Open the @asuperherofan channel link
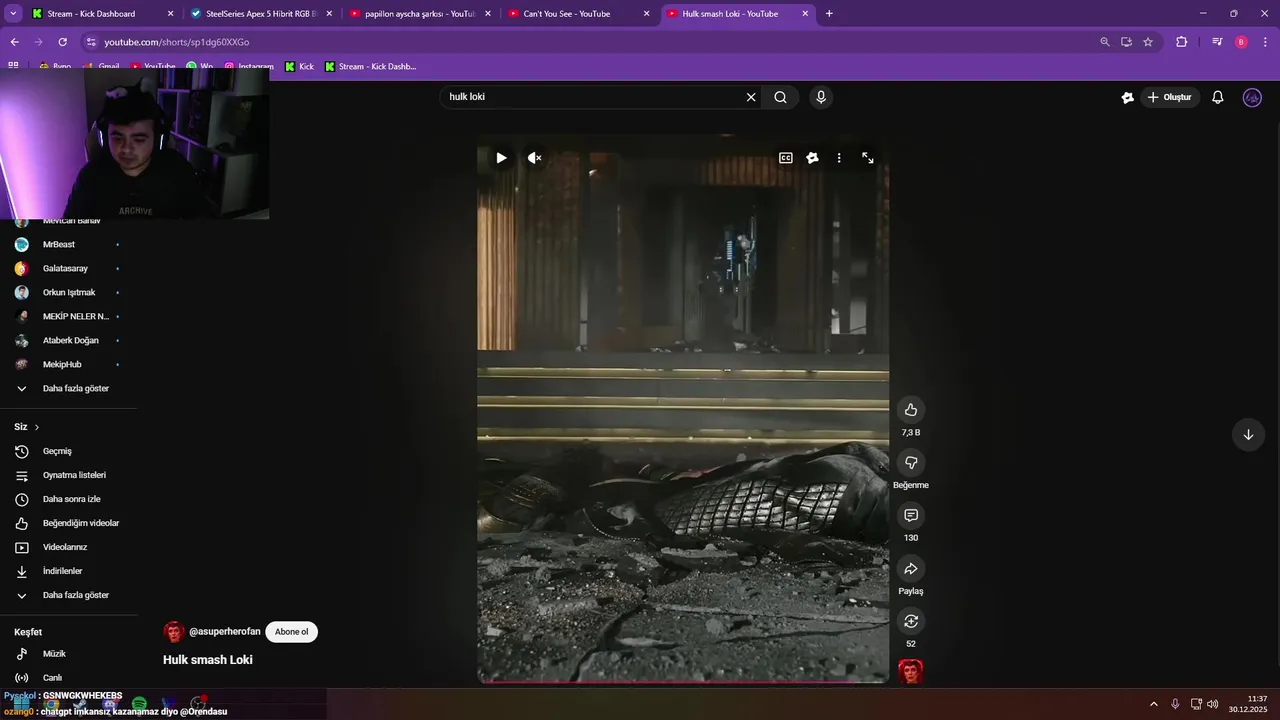This screenshot has height=720, width=1280. (225, 632)
